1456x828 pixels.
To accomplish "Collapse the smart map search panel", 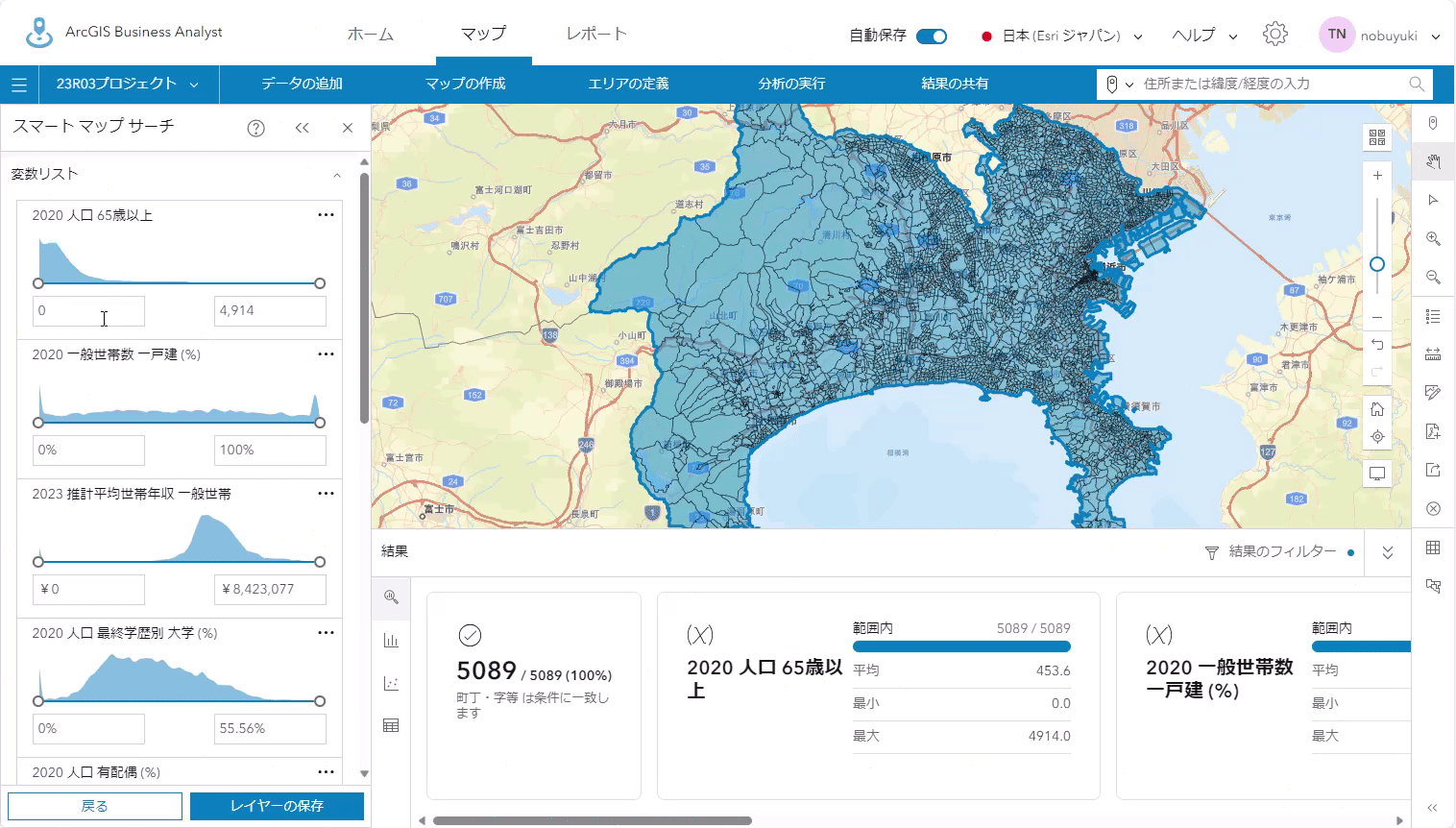I will [302, 128].
